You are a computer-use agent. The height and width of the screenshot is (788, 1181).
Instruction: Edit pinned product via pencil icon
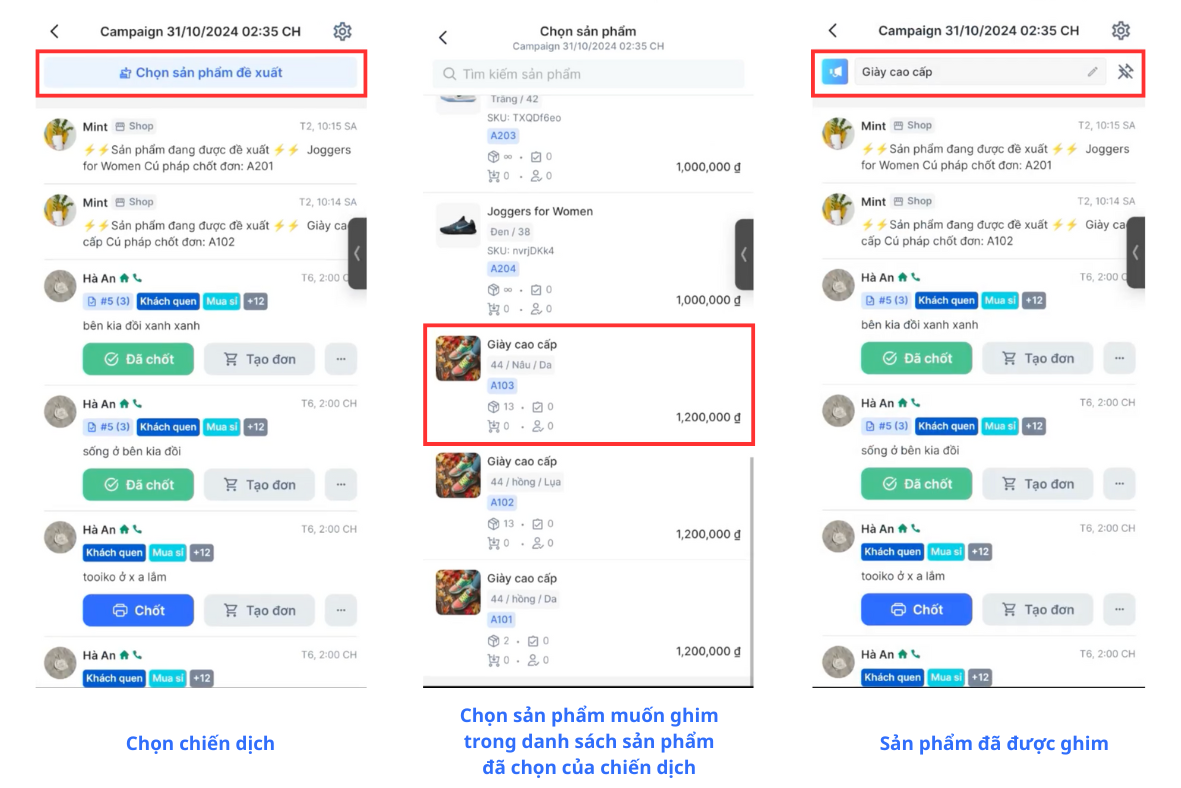click(1092, 72)
